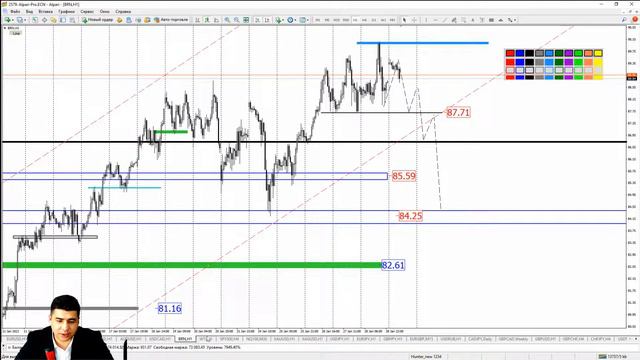Select the Text drawing tool
This screenshot has width=640, height=360.
pyautogui.click(x=473, y=20)
